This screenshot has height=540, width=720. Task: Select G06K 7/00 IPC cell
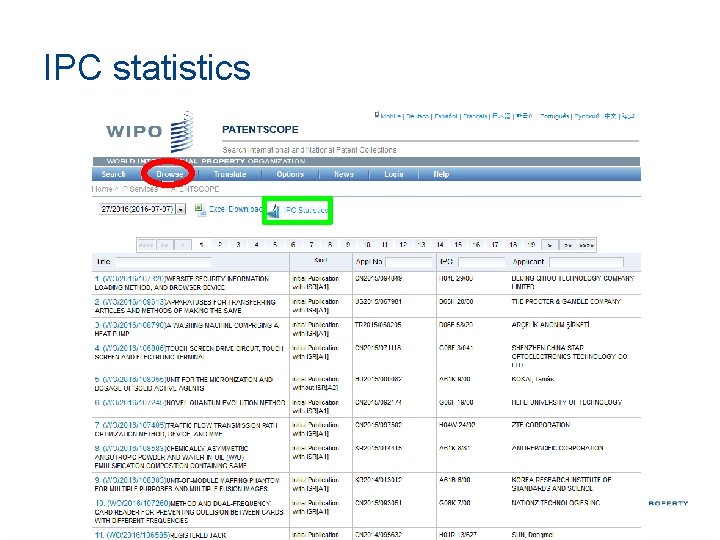455,503
